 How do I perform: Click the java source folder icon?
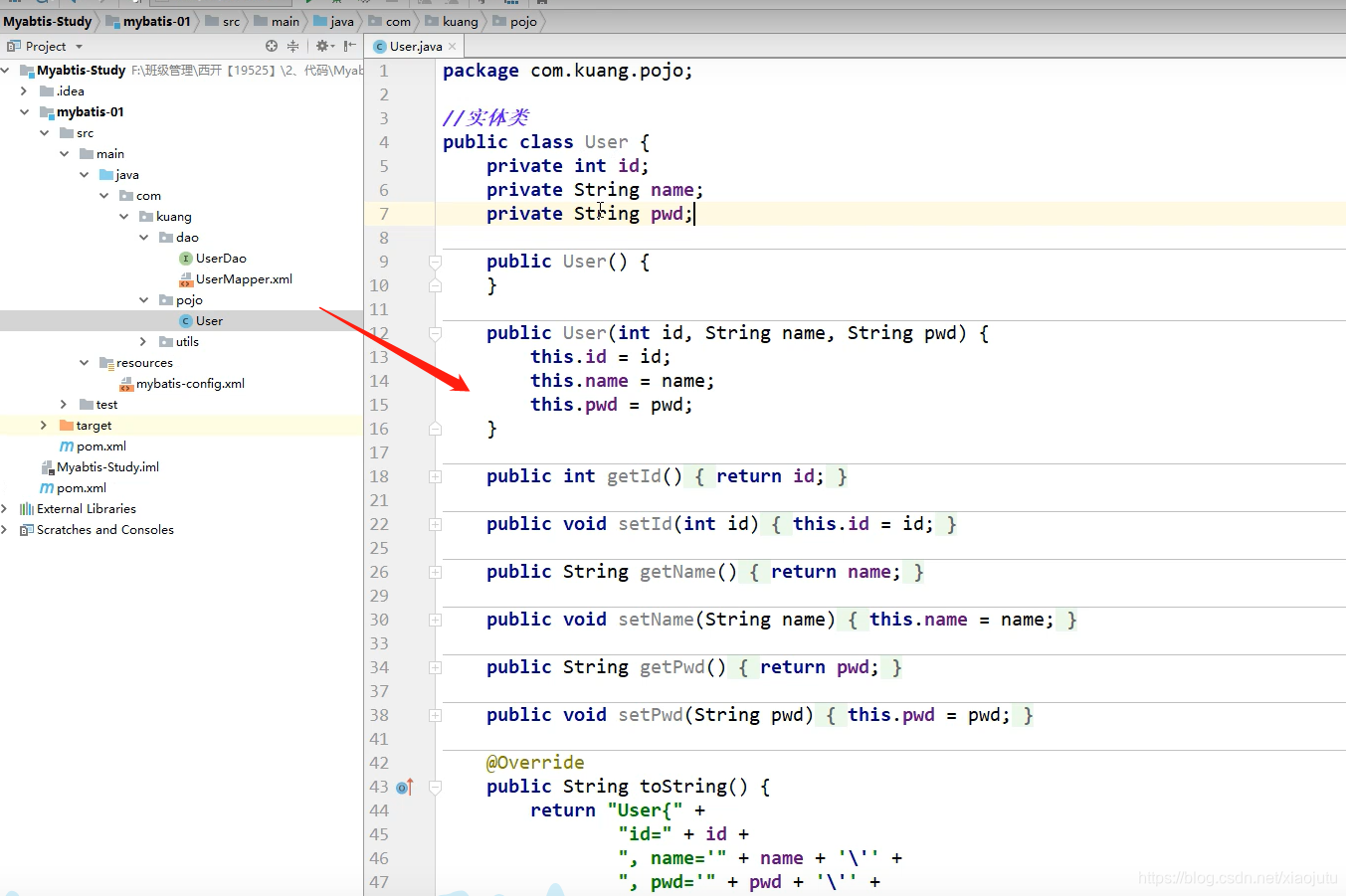(106, 175)
